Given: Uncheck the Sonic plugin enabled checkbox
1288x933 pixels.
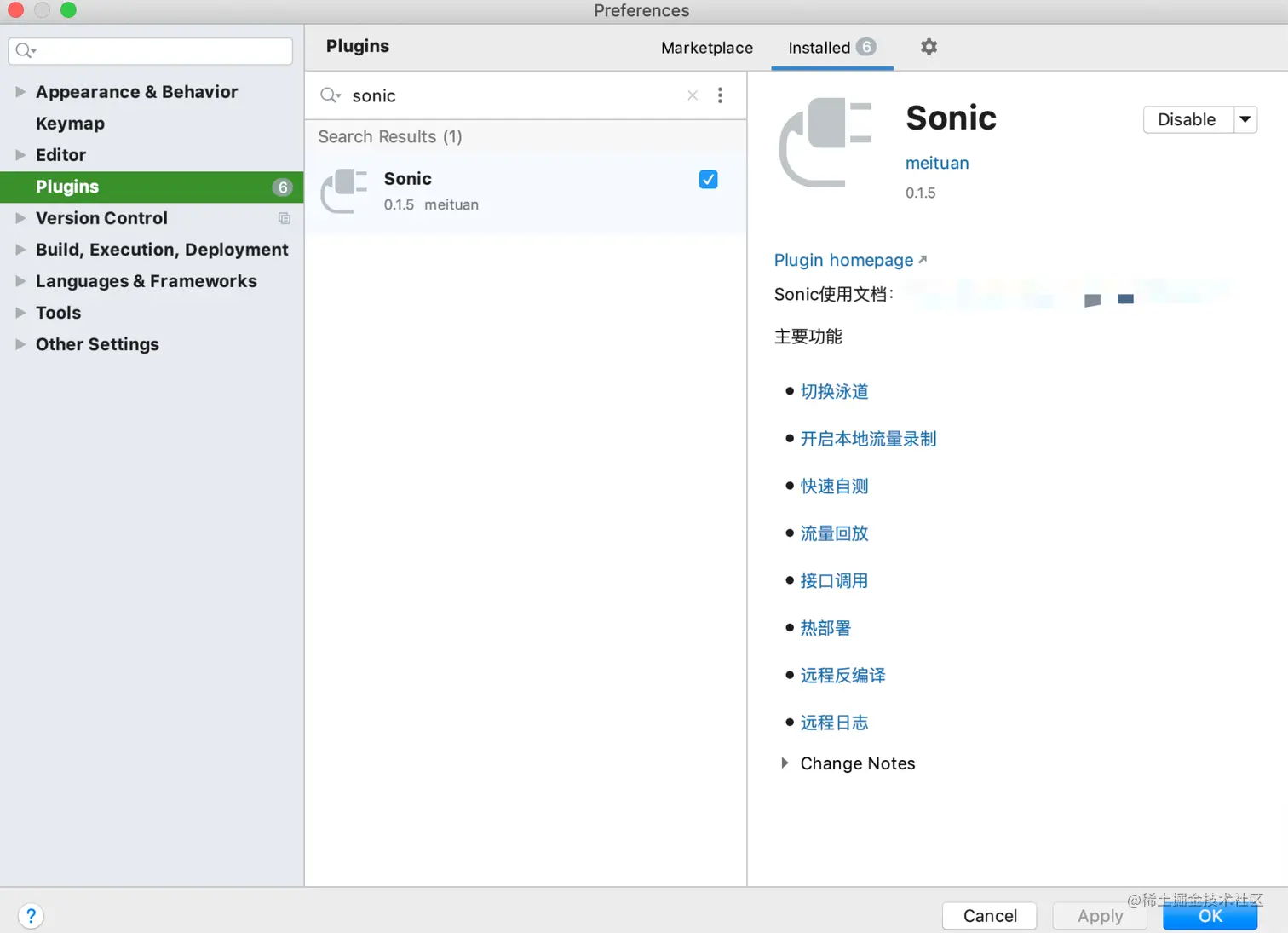Looking at the screenshot, I should pyautogui.click(x=708, y=179).
